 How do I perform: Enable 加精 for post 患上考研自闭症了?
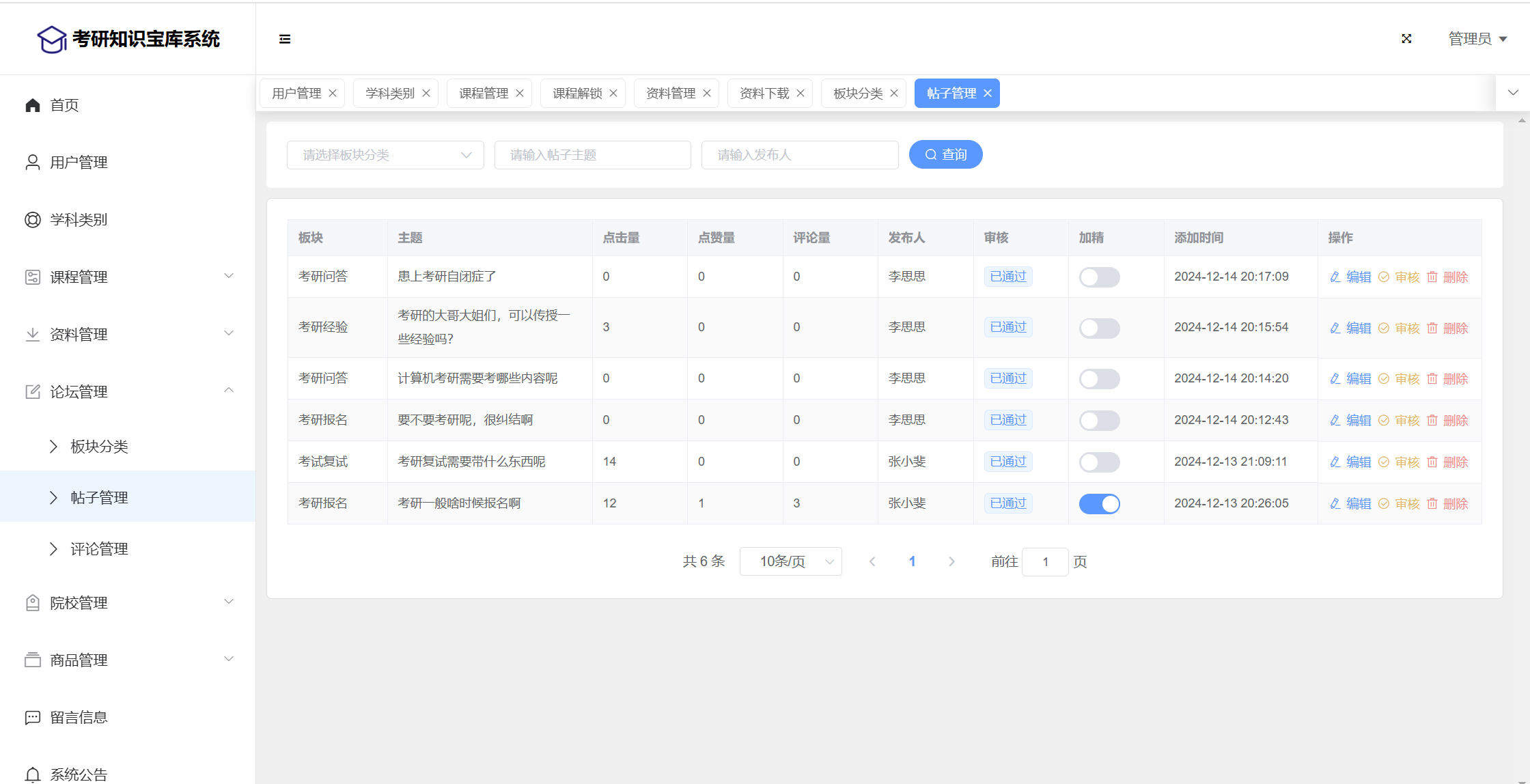(x=1099, y=277)
